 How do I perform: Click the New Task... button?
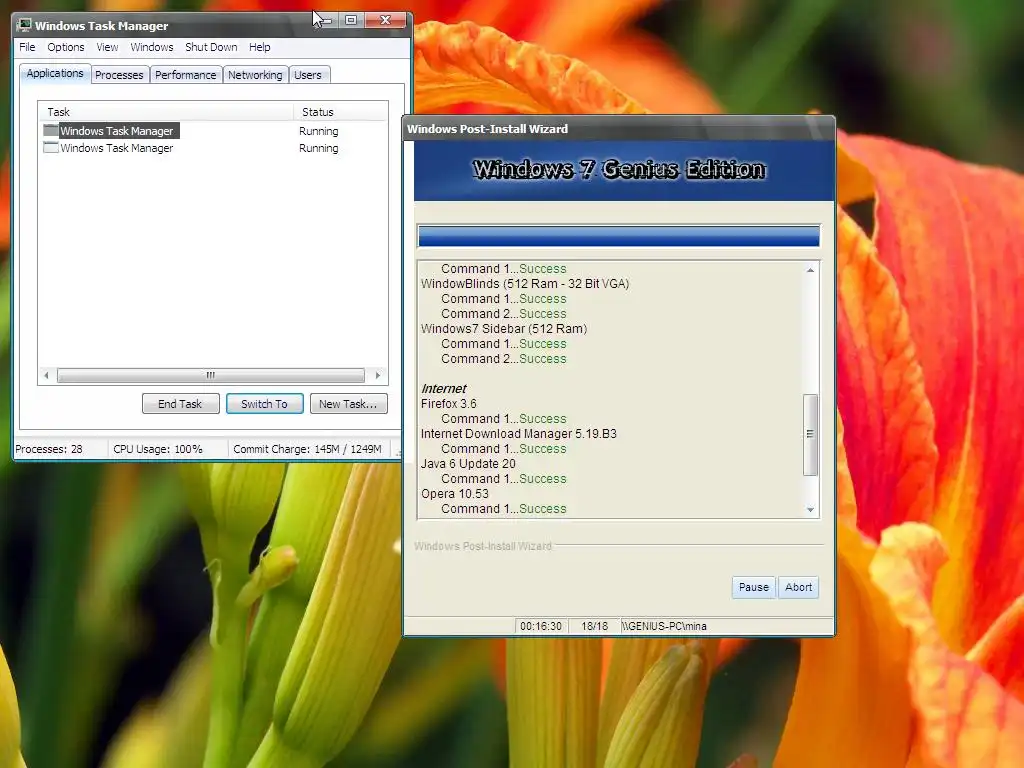point(348,404)
